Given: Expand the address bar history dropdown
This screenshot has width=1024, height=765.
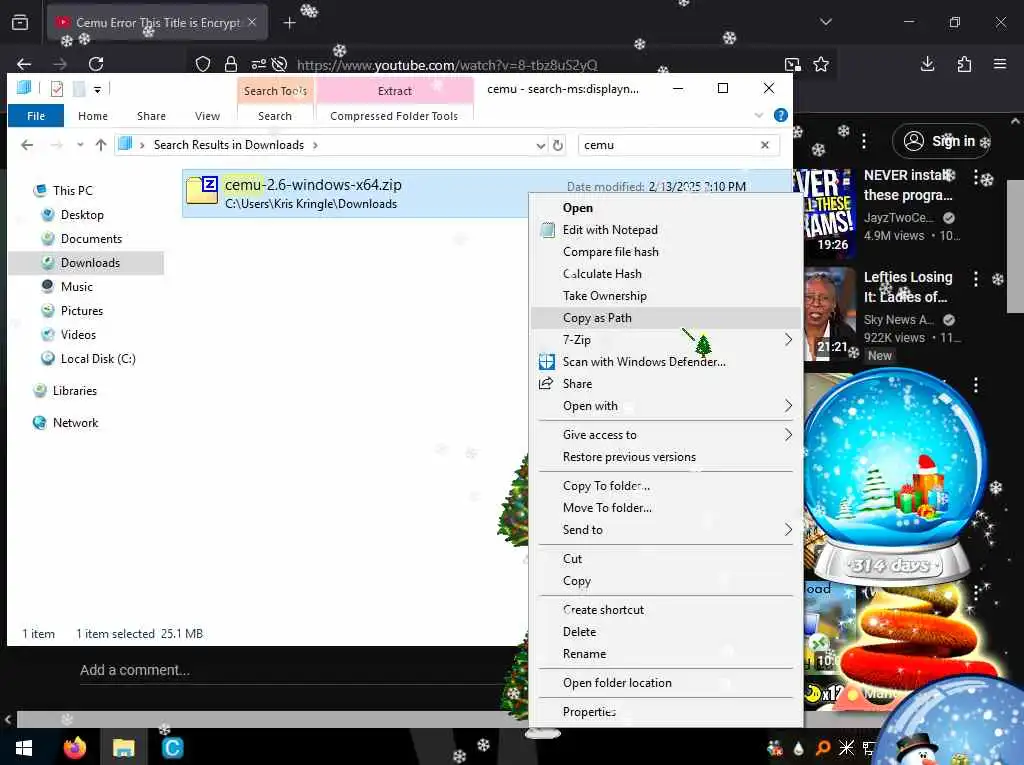Looking at the screenshot, I should [x=541, y=146].
